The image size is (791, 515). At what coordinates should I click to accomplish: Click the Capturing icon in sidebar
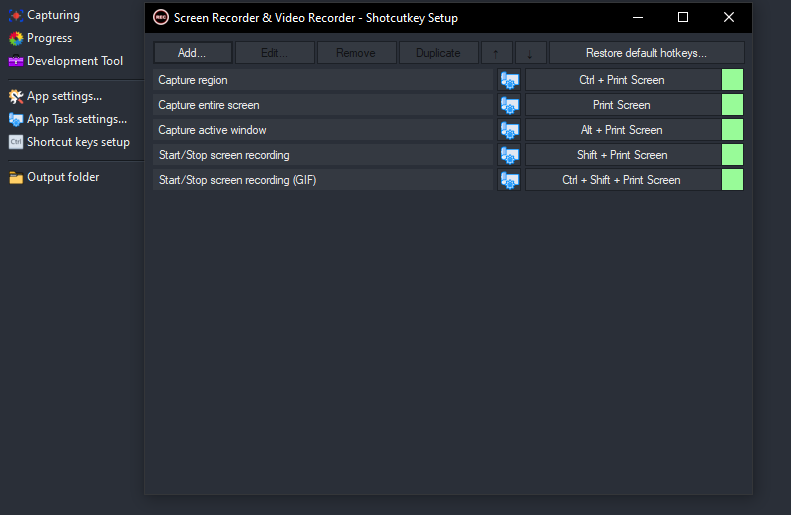point(16,16)
